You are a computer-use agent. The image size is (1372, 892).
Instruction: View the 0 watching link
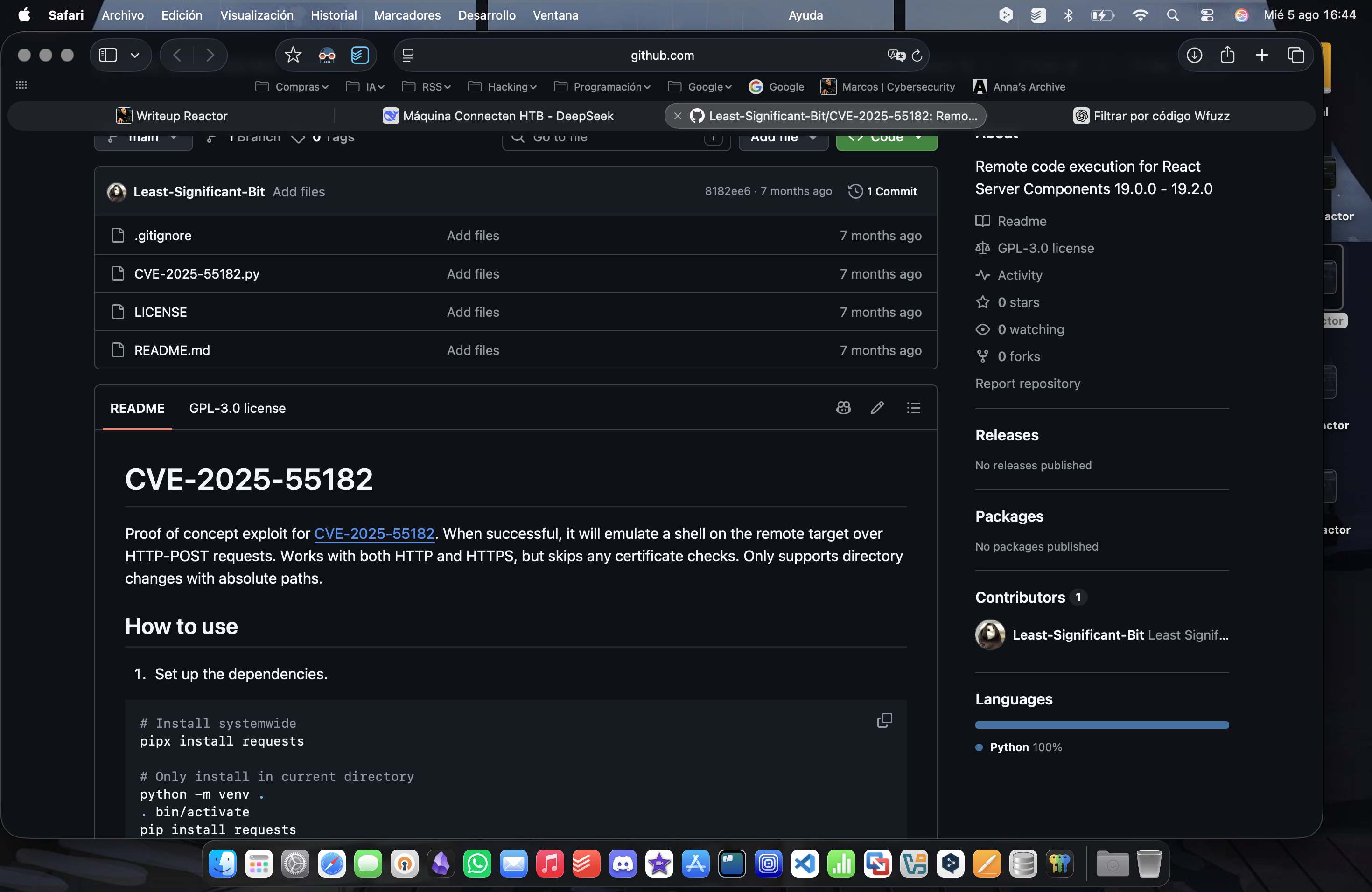click(x=1020, y=329)
